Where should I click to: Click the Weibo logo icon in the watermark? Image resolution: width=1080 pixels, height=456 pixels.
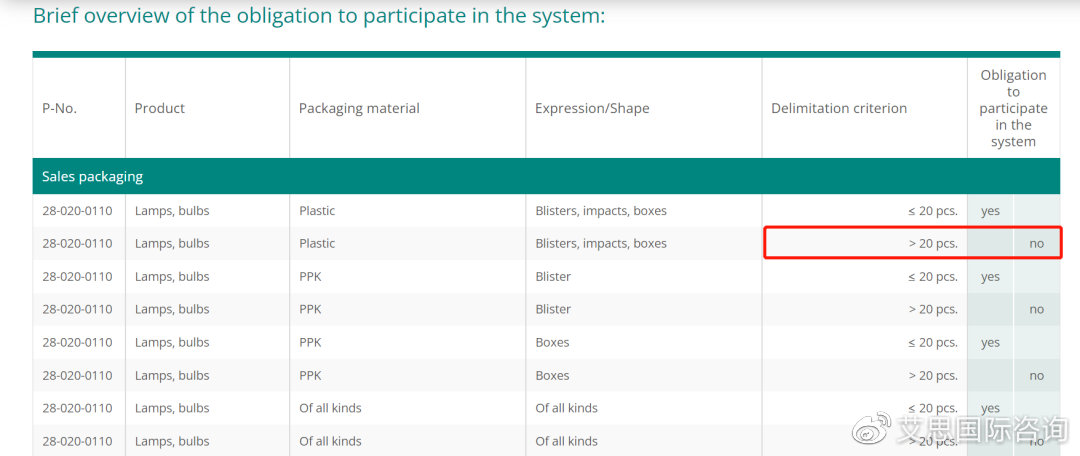(x=870, y=431)
